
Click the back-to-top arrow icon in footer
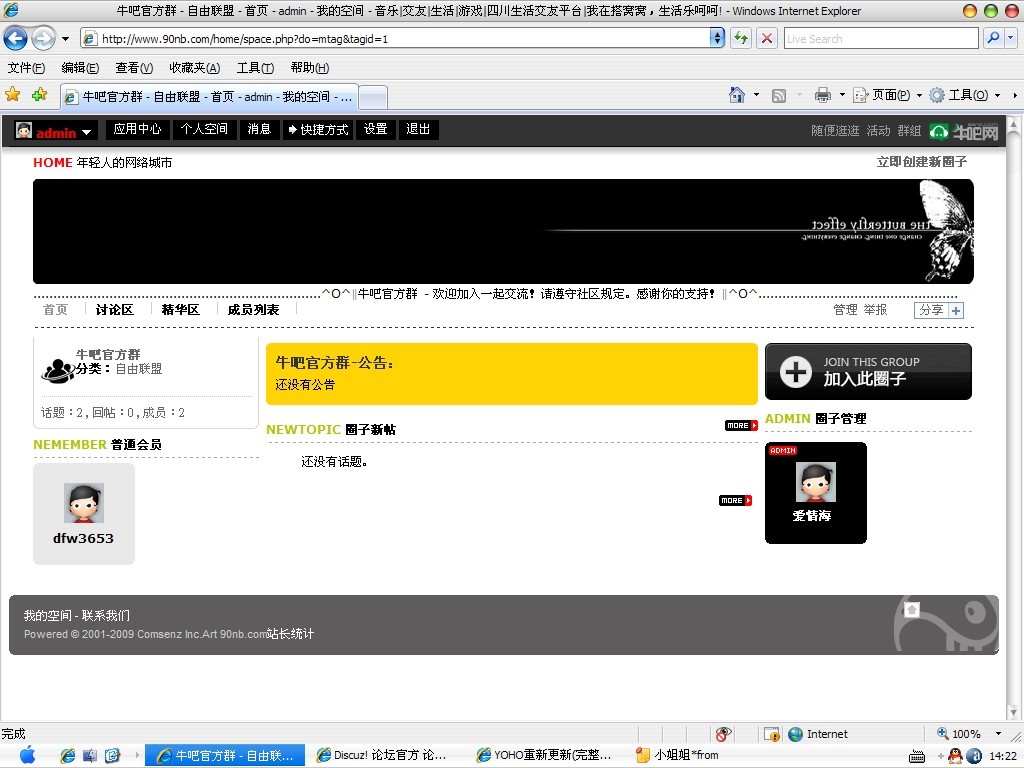point(912,610)
